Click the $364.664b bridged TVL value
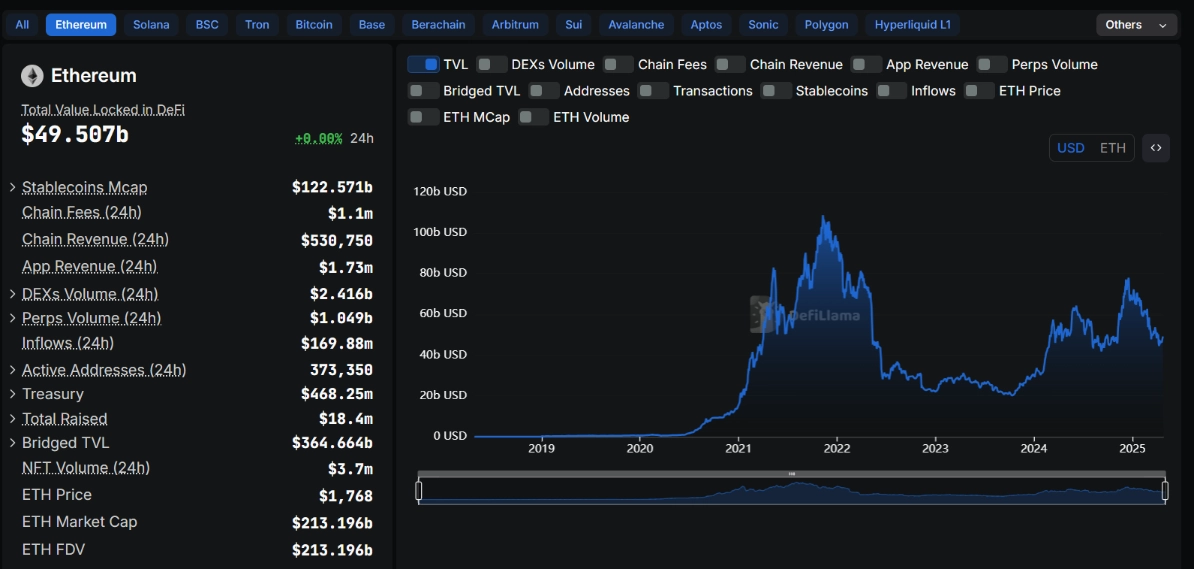Viewport: 1194px width, 569px height. point(332,443)
